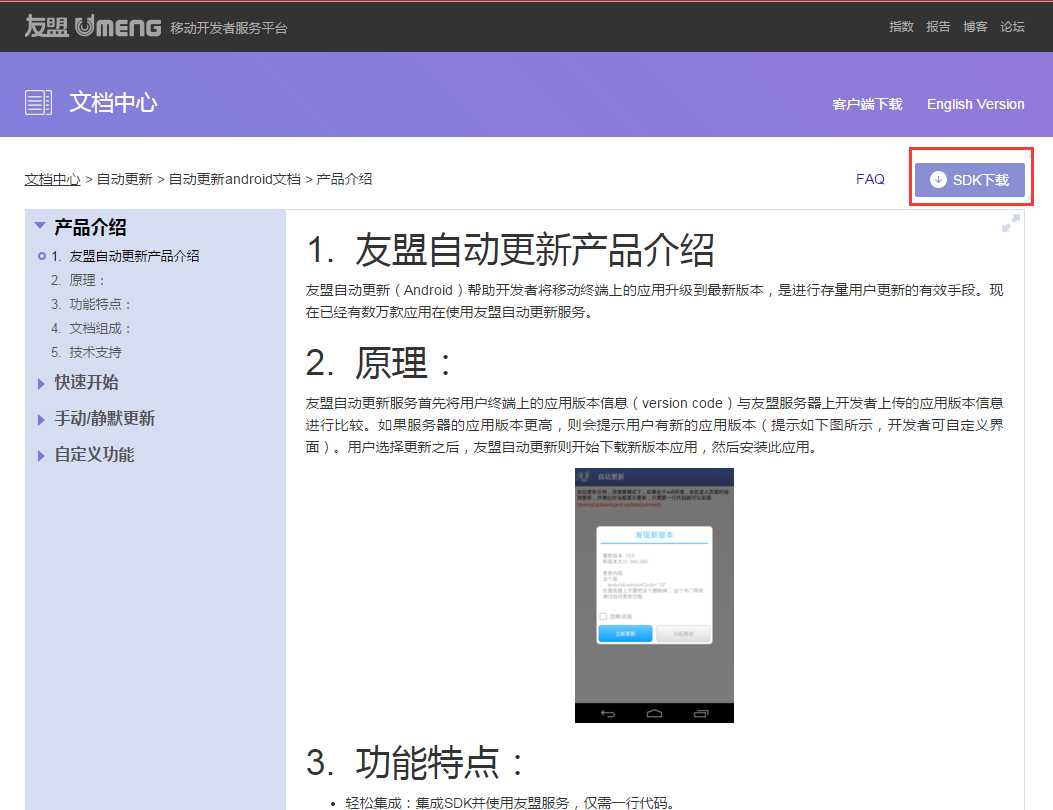Expand the 自定义功能 section arrow
1053x810 pixels.
click(x=41, y=456)
